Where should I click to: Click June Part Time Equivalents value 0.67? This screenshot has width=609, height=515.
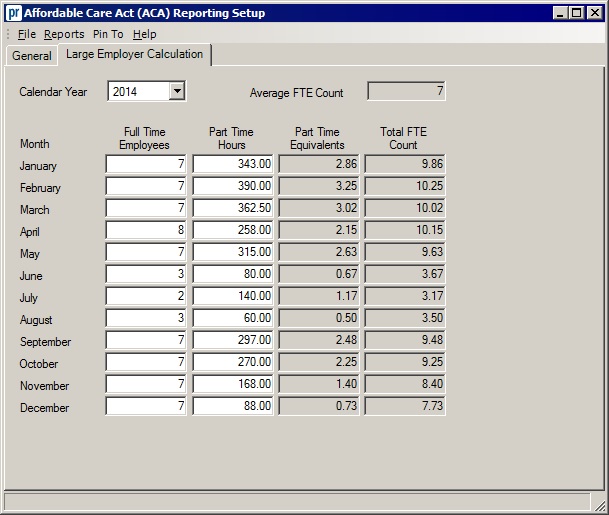point(319,274)
